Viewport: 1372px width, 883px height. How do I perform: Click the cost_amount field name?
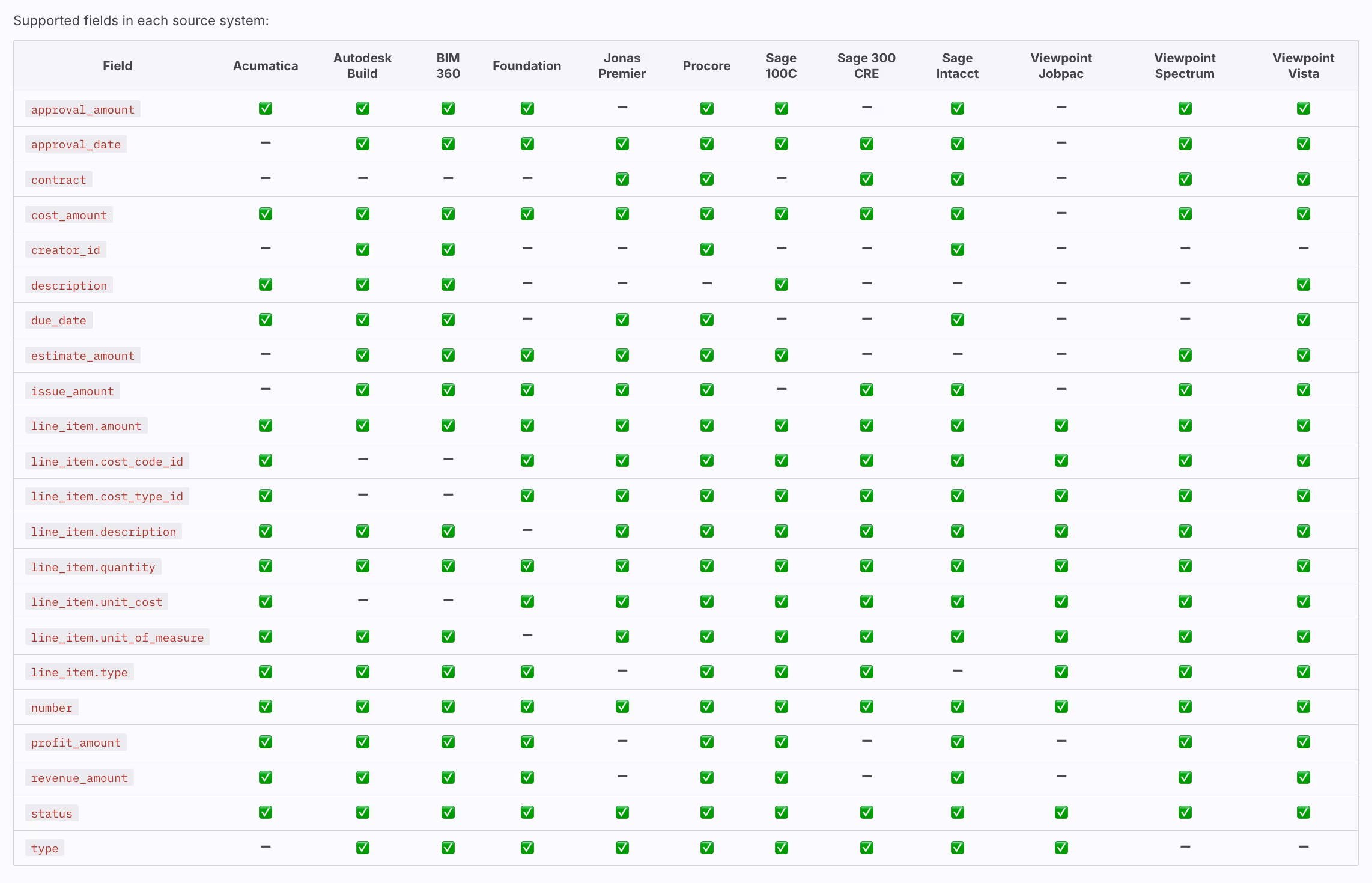pyautogui.click(x=69, y=215)
